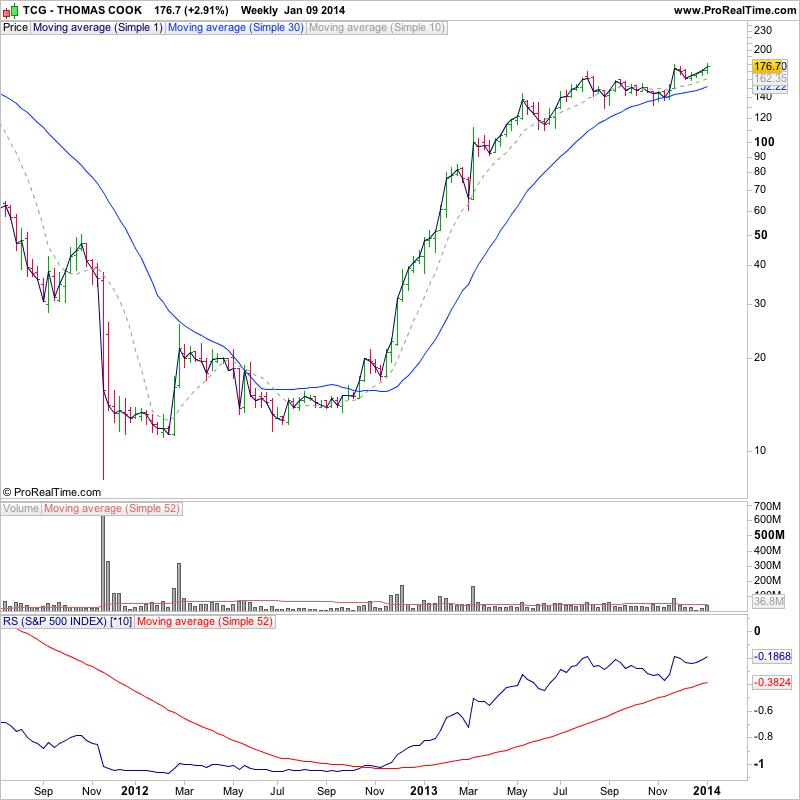
Task: Click the candlestick icon beside the TCG title
Action: point(10,10)
